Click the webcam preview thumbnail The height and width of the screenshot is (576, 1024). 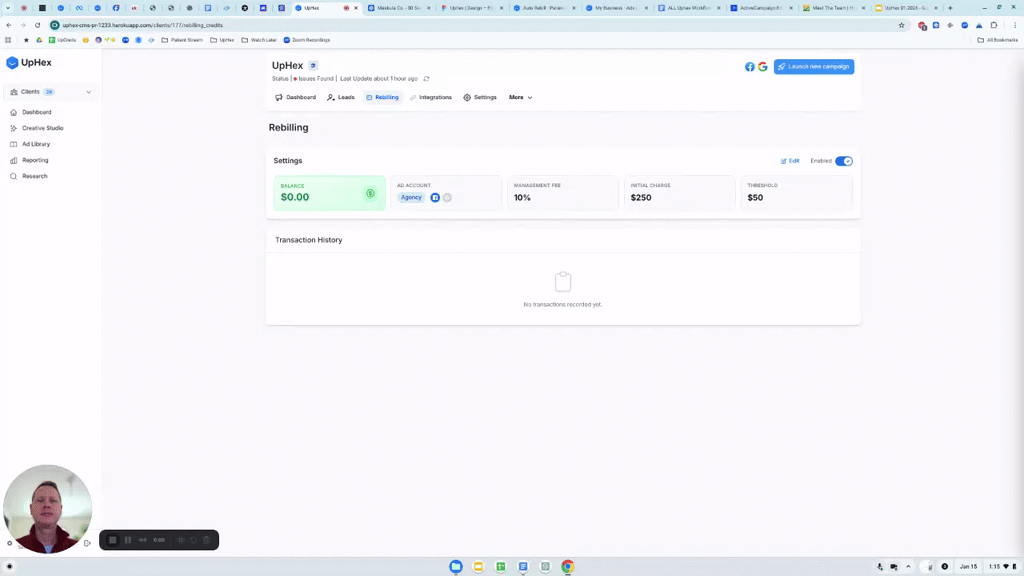[47, 509]
